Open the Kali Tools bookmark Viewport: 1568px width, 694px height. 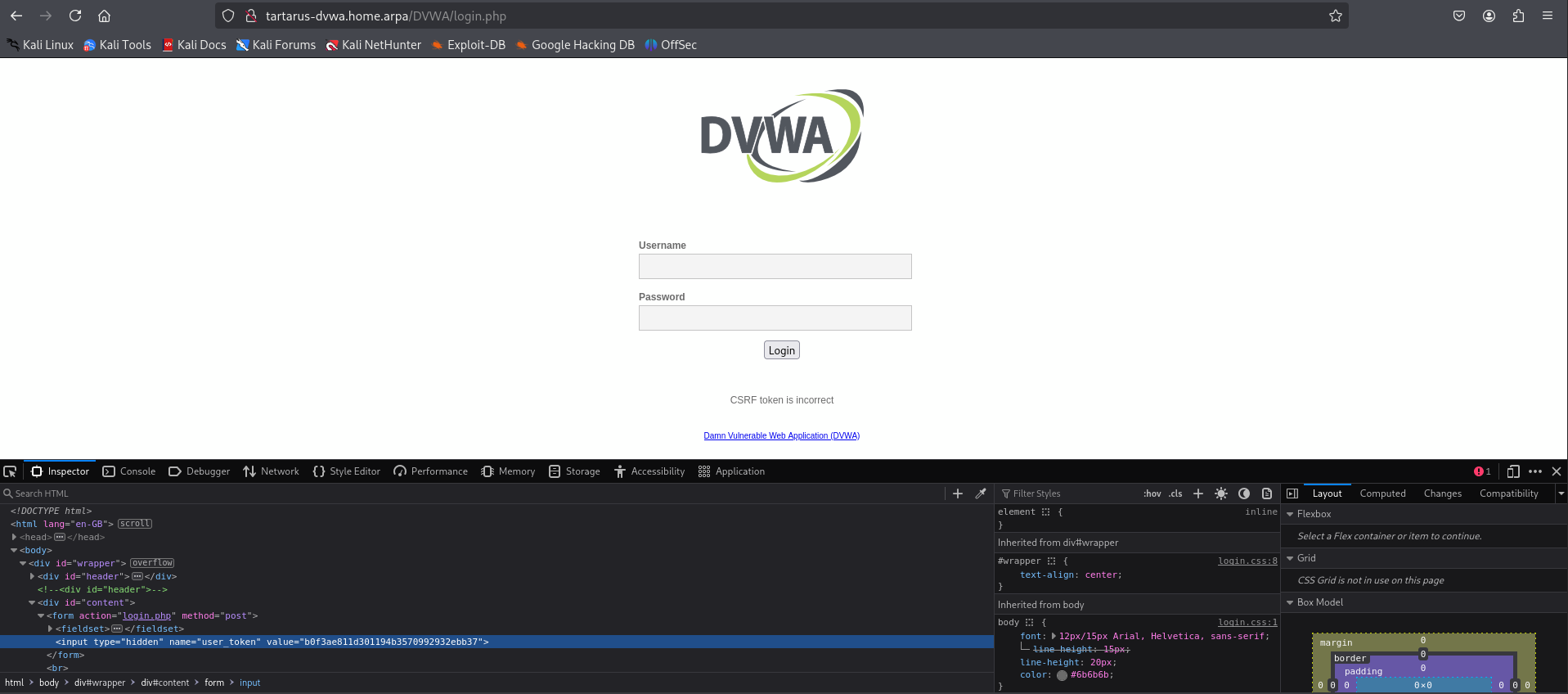point(118,45)
